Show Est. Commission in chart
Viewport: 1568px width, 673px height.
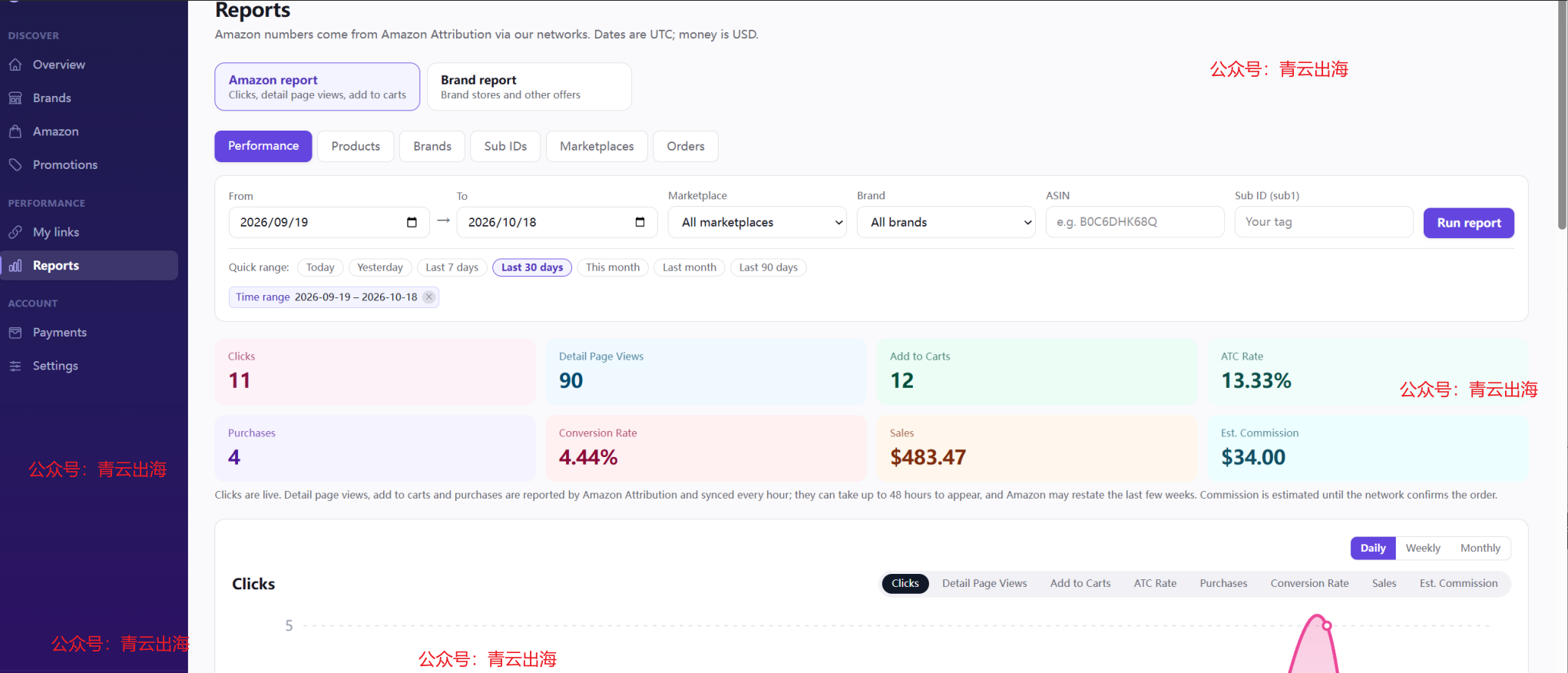tap(1459, 584)
